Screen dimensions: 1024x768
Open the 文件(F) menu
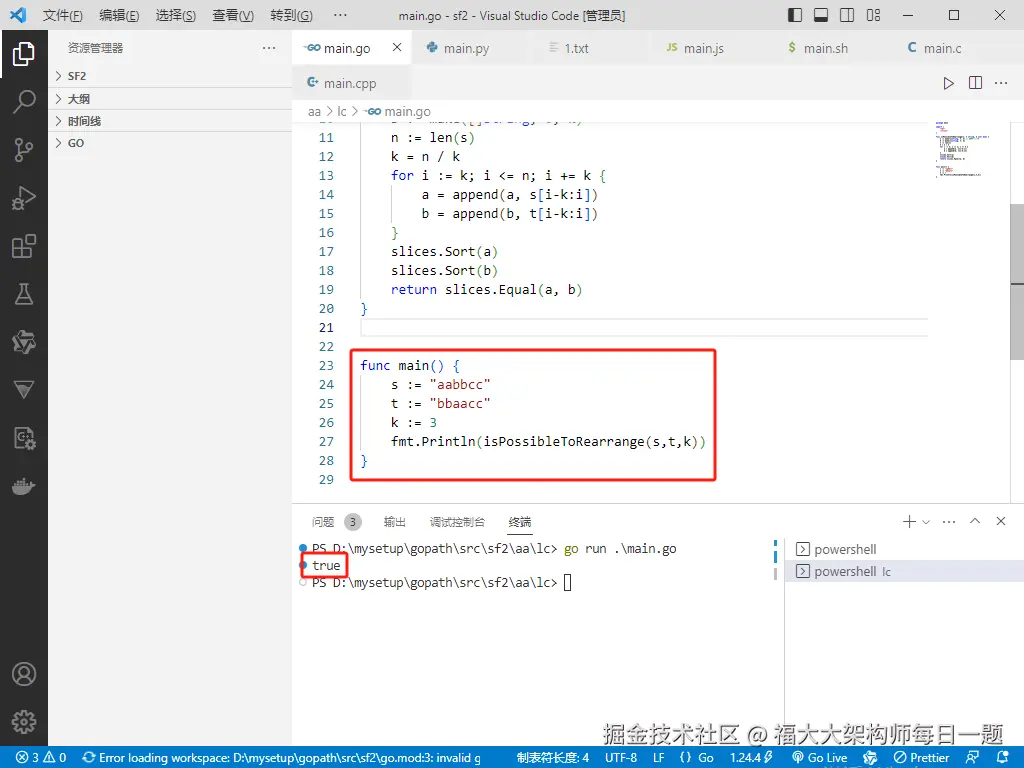coord(63,15)
